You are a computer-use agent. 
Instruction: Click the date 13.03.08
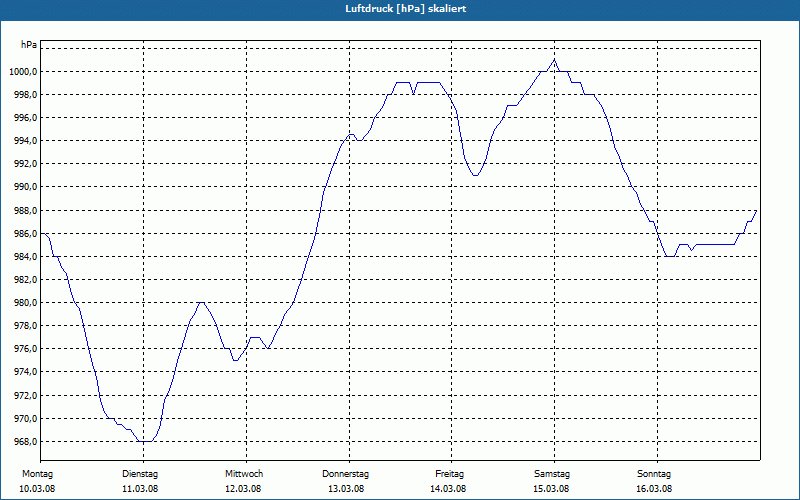pos(346,489)
